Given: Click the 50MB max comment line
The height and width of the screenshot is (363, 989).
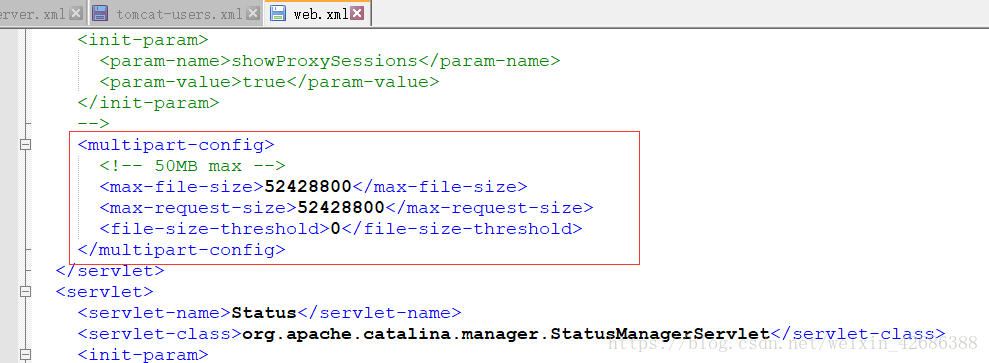Looking at the screenshot, I should coord(192,166).
